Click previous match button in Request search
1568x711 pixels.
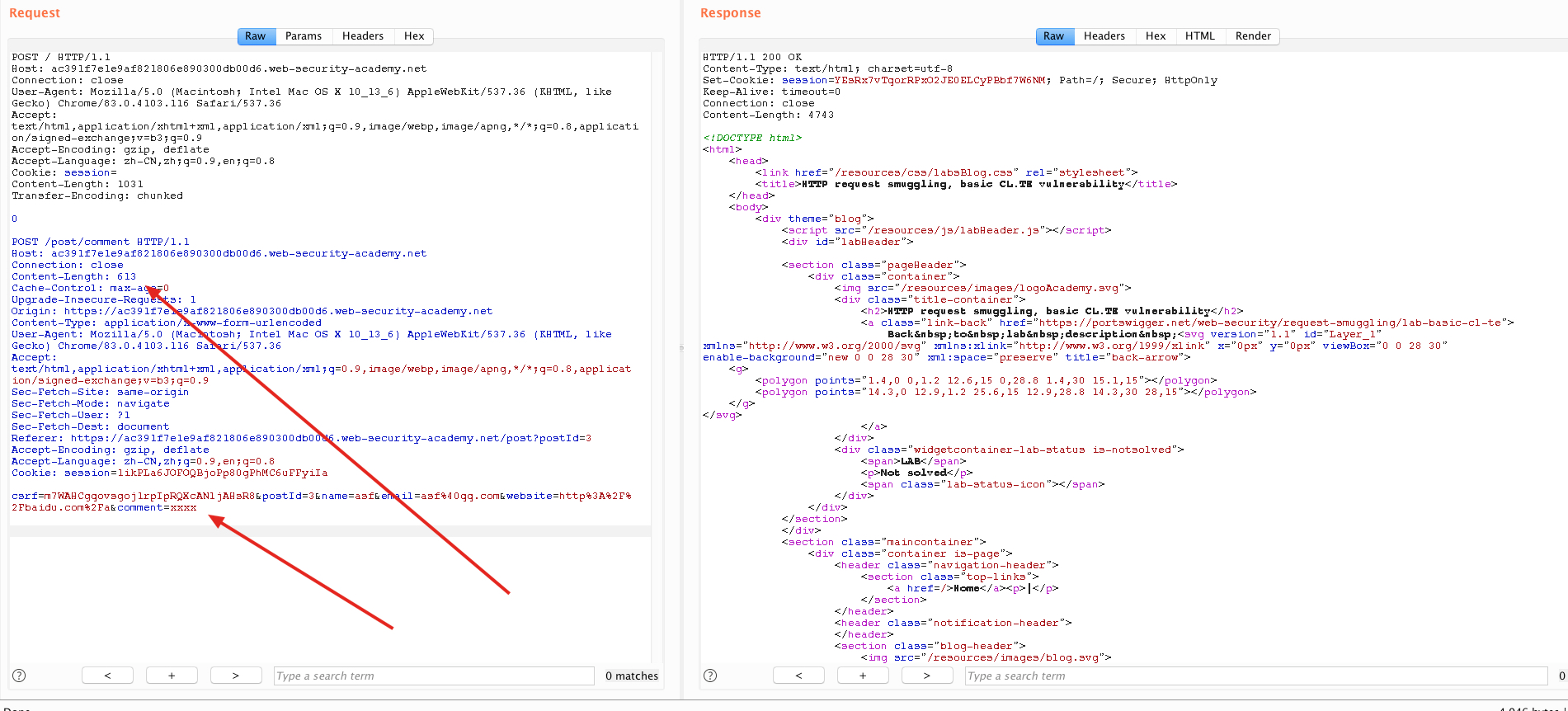[x=107, y=676]
